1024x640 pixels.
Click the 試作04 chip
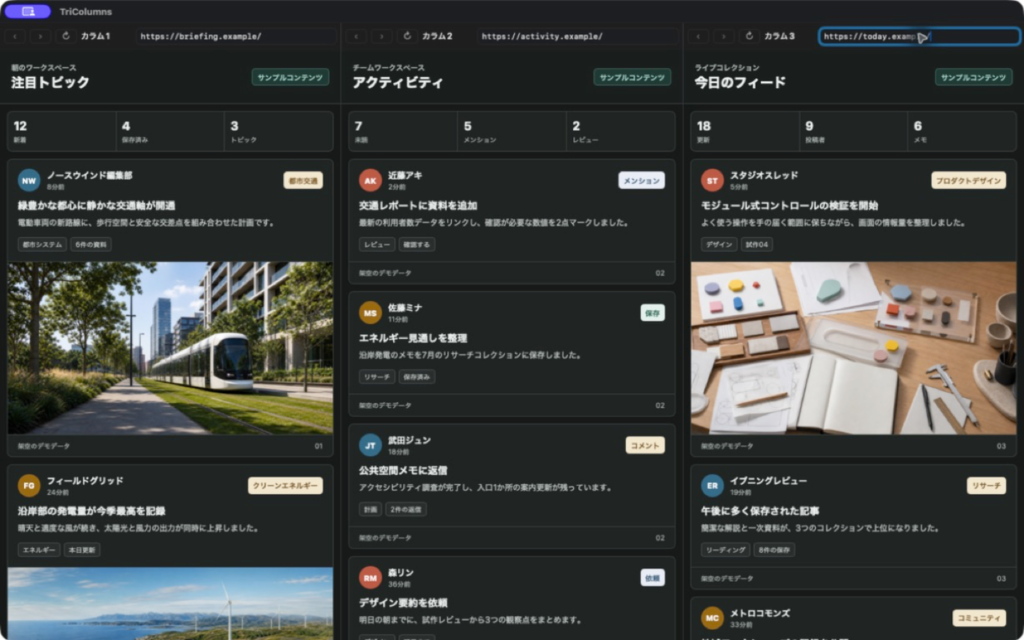(x=757, y=244)
